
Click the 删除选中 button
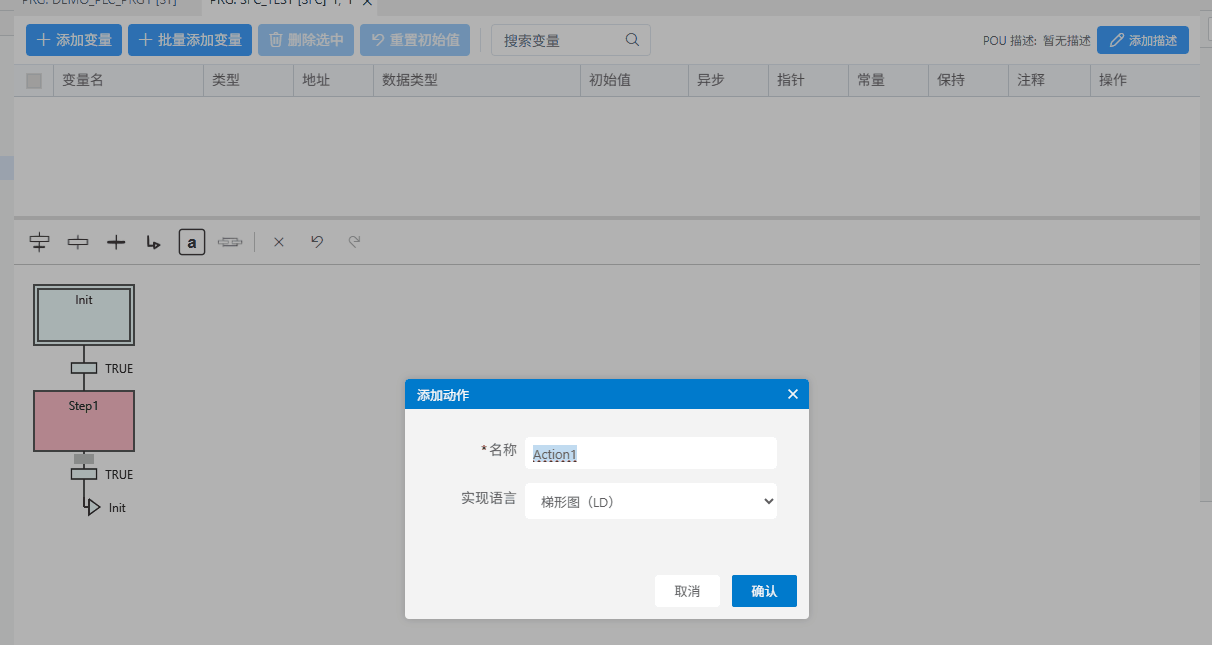[306, 40]
